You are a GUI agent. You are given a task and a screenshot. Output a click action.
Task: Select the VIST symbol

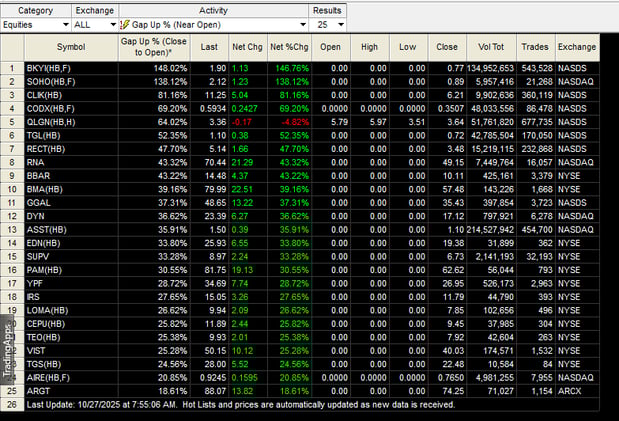coord(36,351)
